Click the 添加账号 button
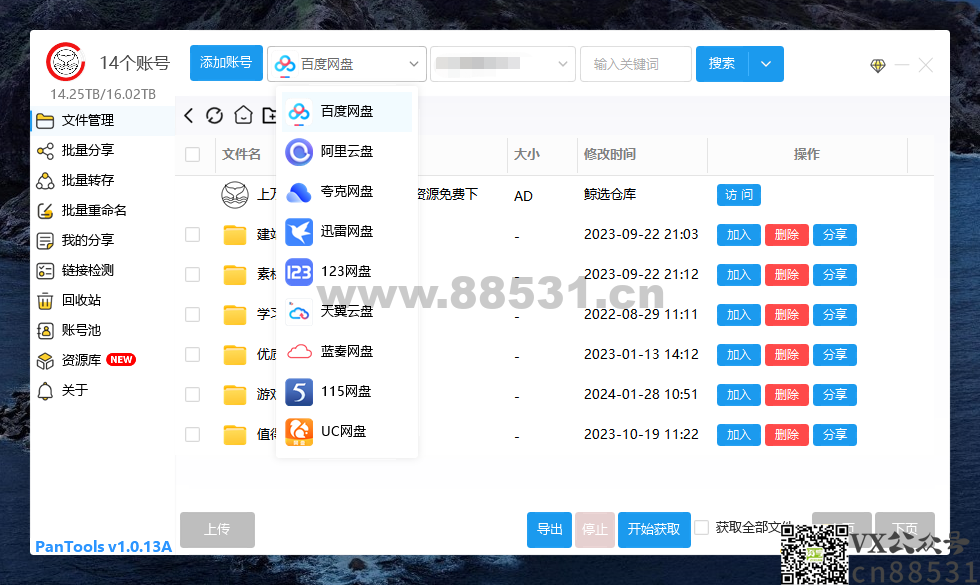 click(226, 63)
